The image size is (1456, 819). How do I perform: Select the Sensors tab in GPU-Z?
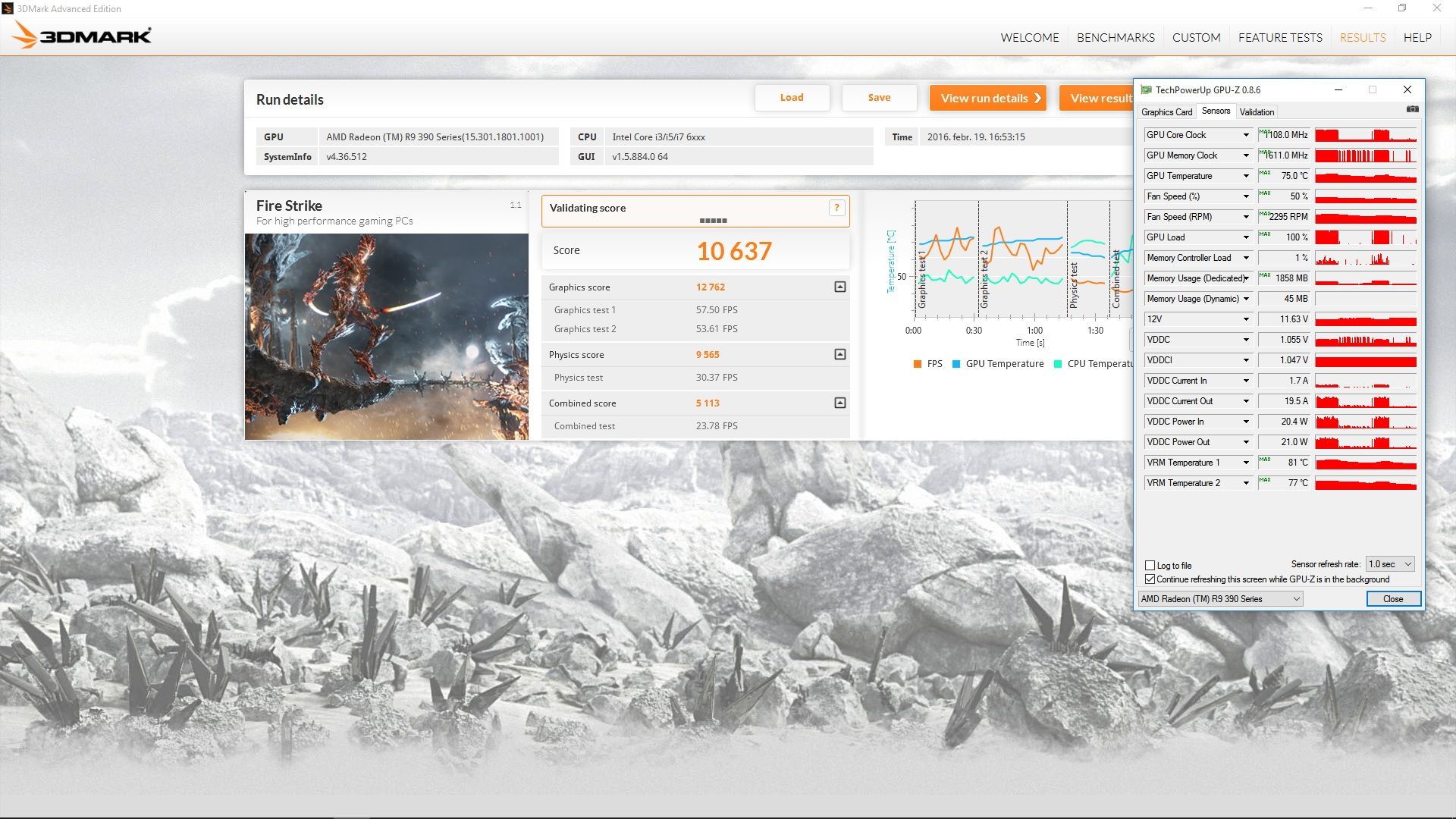(x=1216, y=111)
